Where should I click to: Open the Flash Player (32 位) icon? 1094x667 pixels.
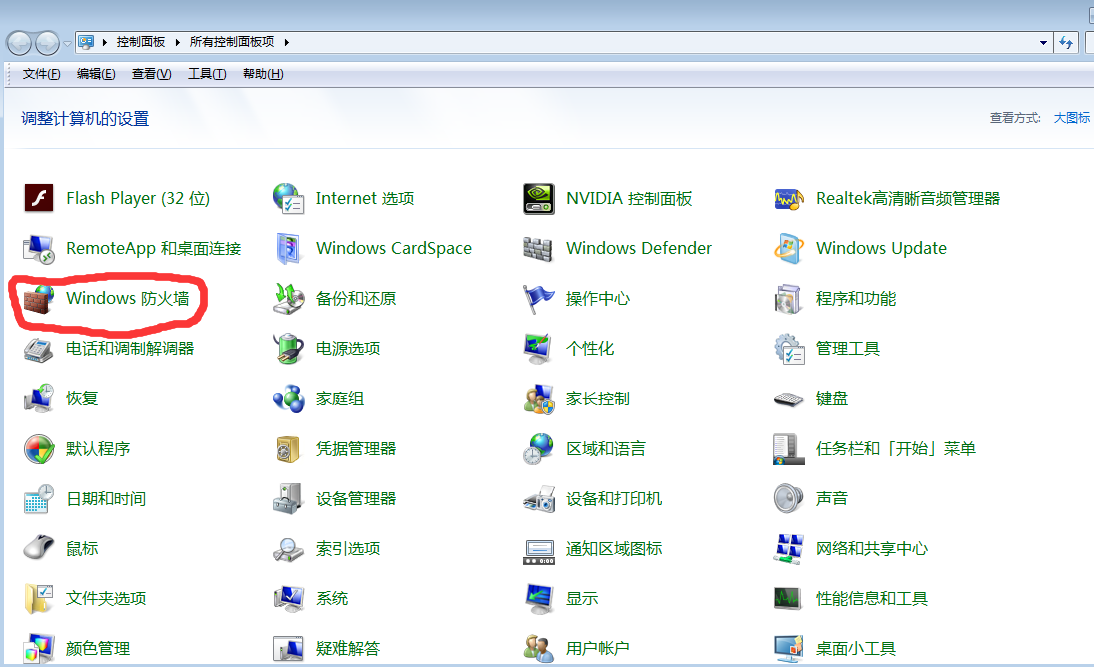pyautogui.click(x=39, y=198)
